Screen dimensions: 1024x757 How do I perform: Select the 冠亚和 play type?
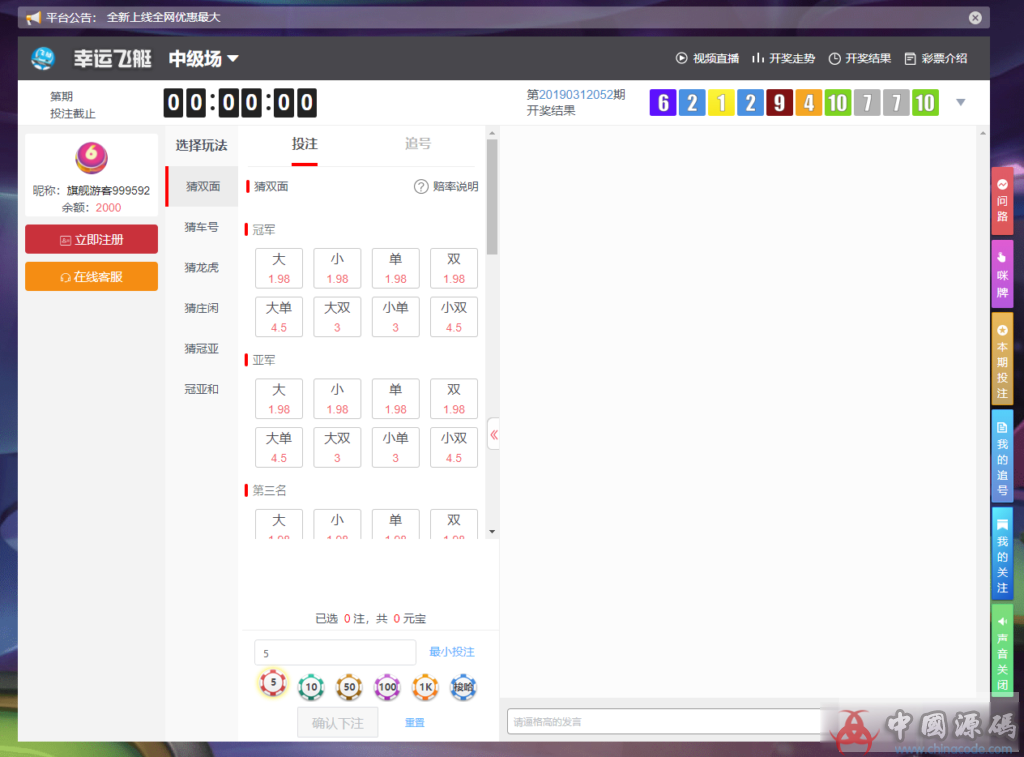click(x=201, y=389)
